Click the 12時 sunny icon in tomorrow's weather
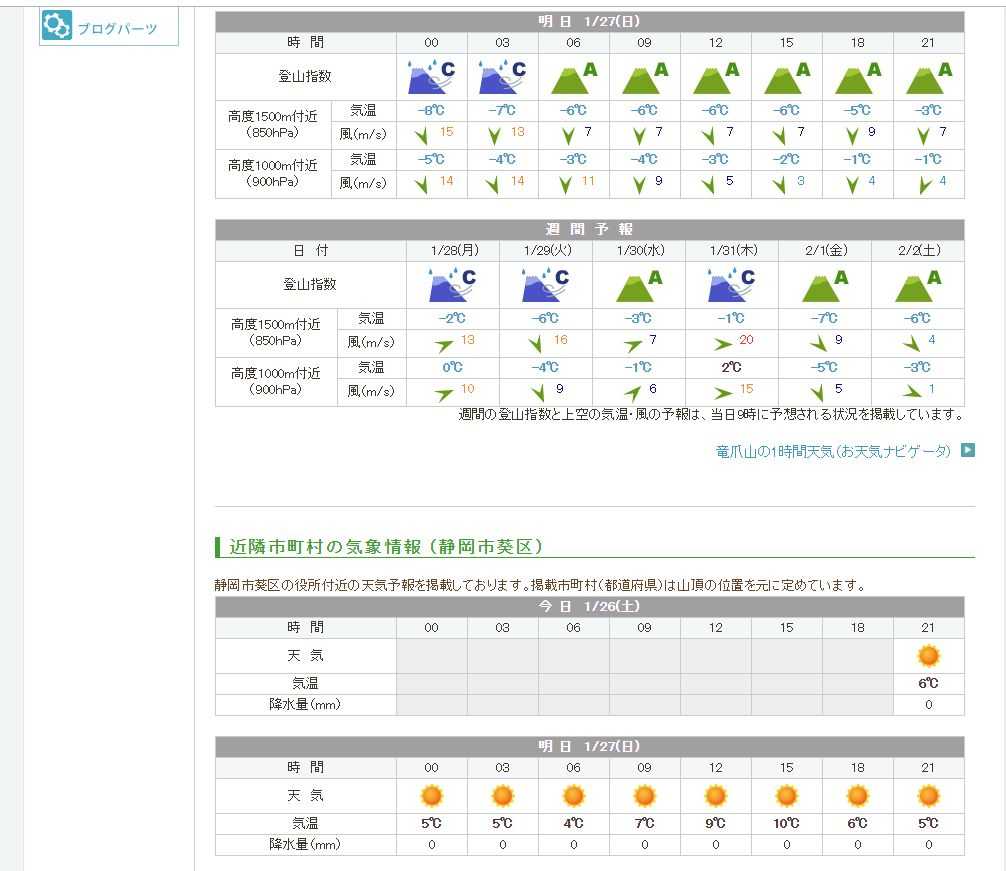This screenshot has width=1006, height=871. pyautogui.click(x=715, y=796)
